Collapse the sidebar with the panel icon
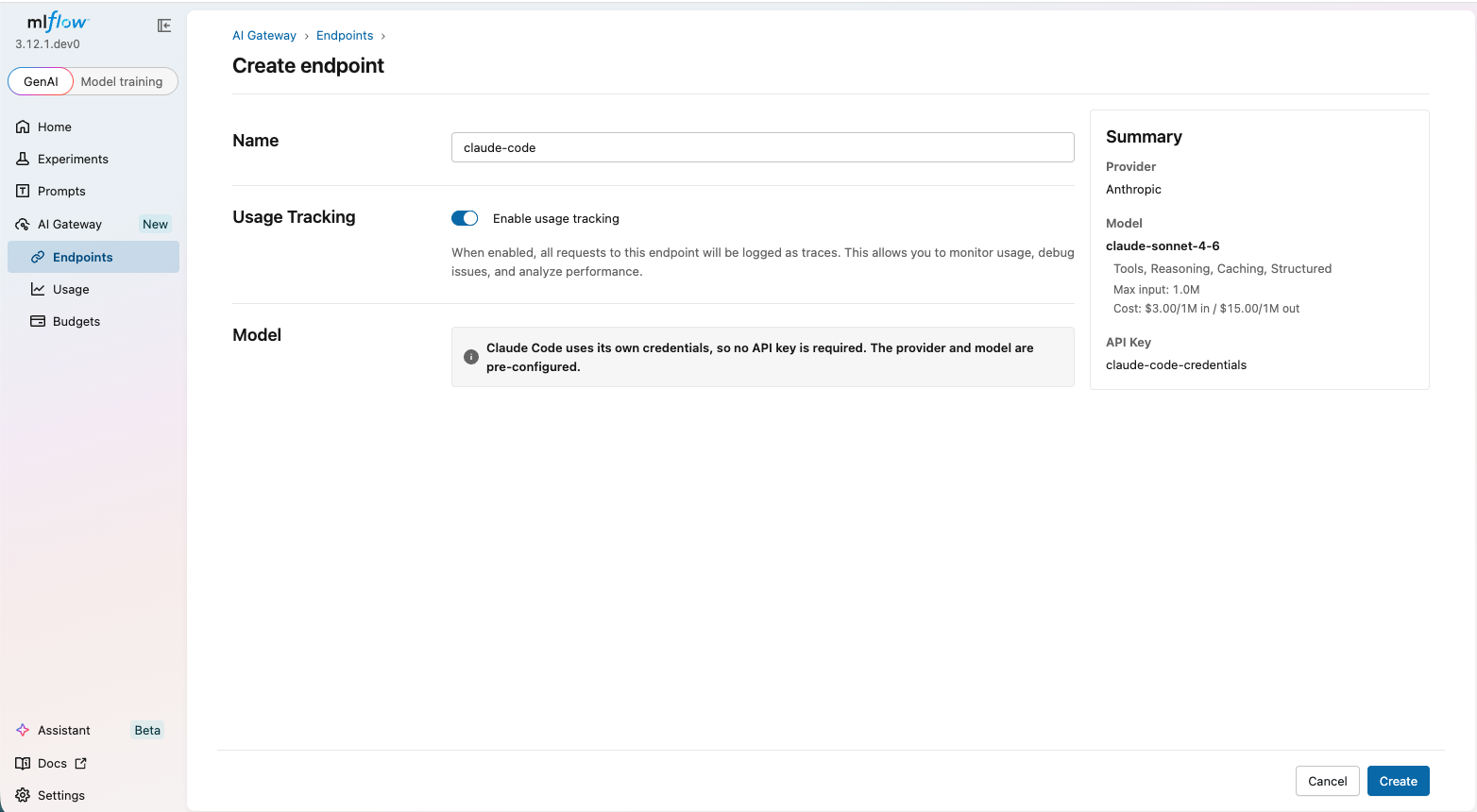This screenshot has width=1477, height=812. point(164,25)
